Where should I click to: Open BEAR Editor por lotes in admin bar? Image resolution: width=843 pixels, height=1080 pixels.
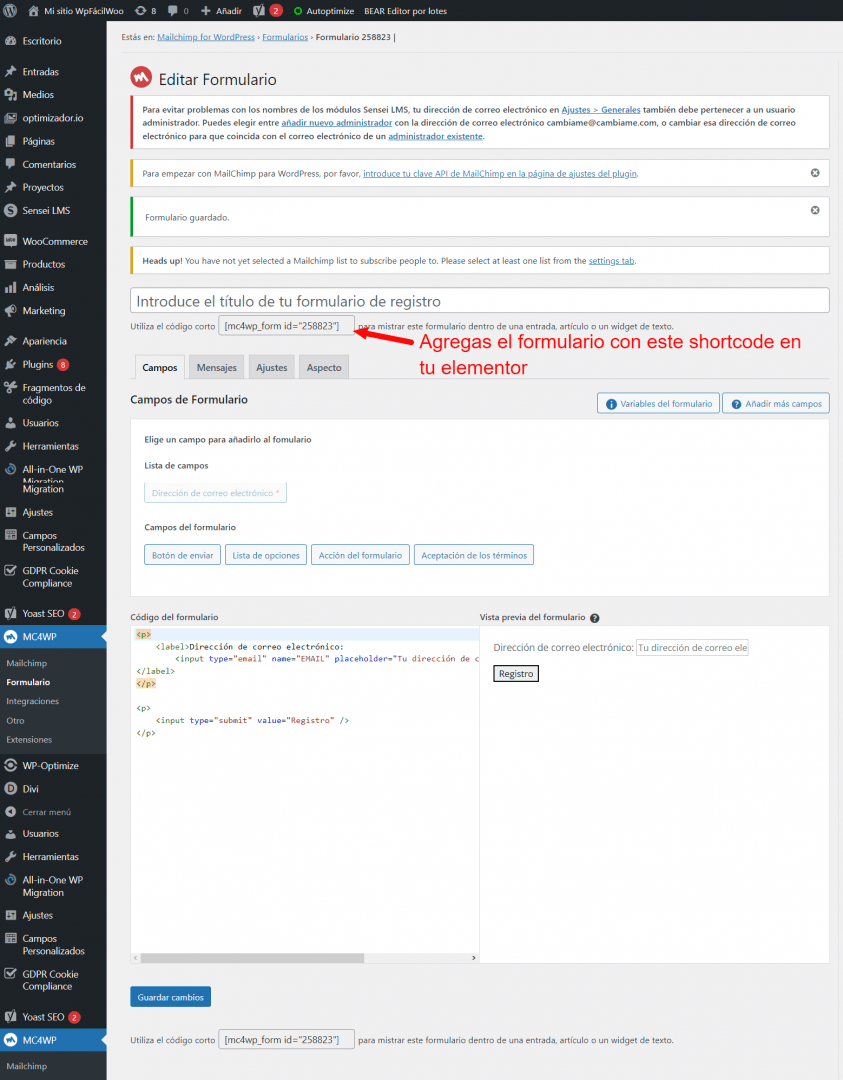tap(405, 11)
